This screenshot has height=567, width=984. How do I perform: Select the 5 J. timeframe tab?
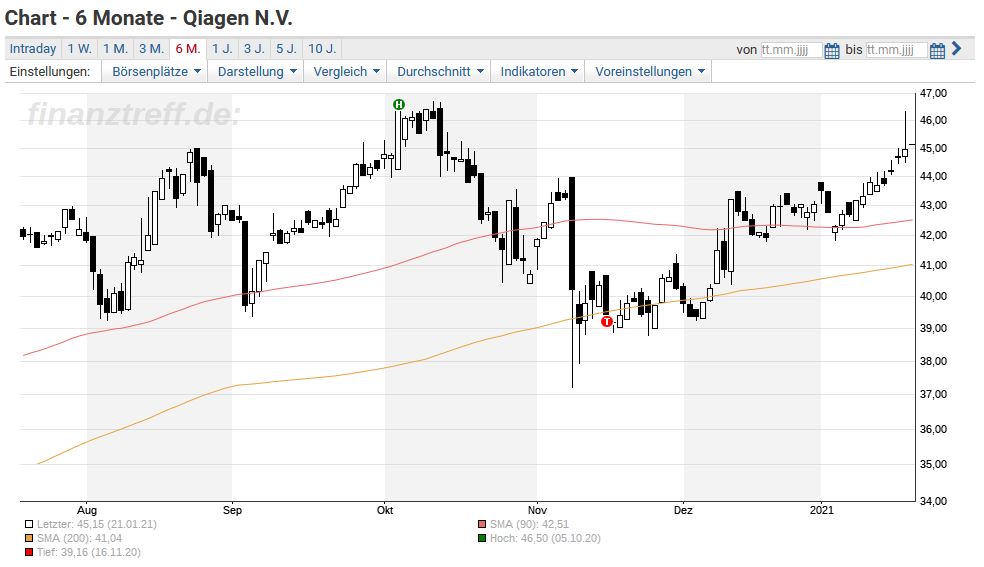(287, 49)
